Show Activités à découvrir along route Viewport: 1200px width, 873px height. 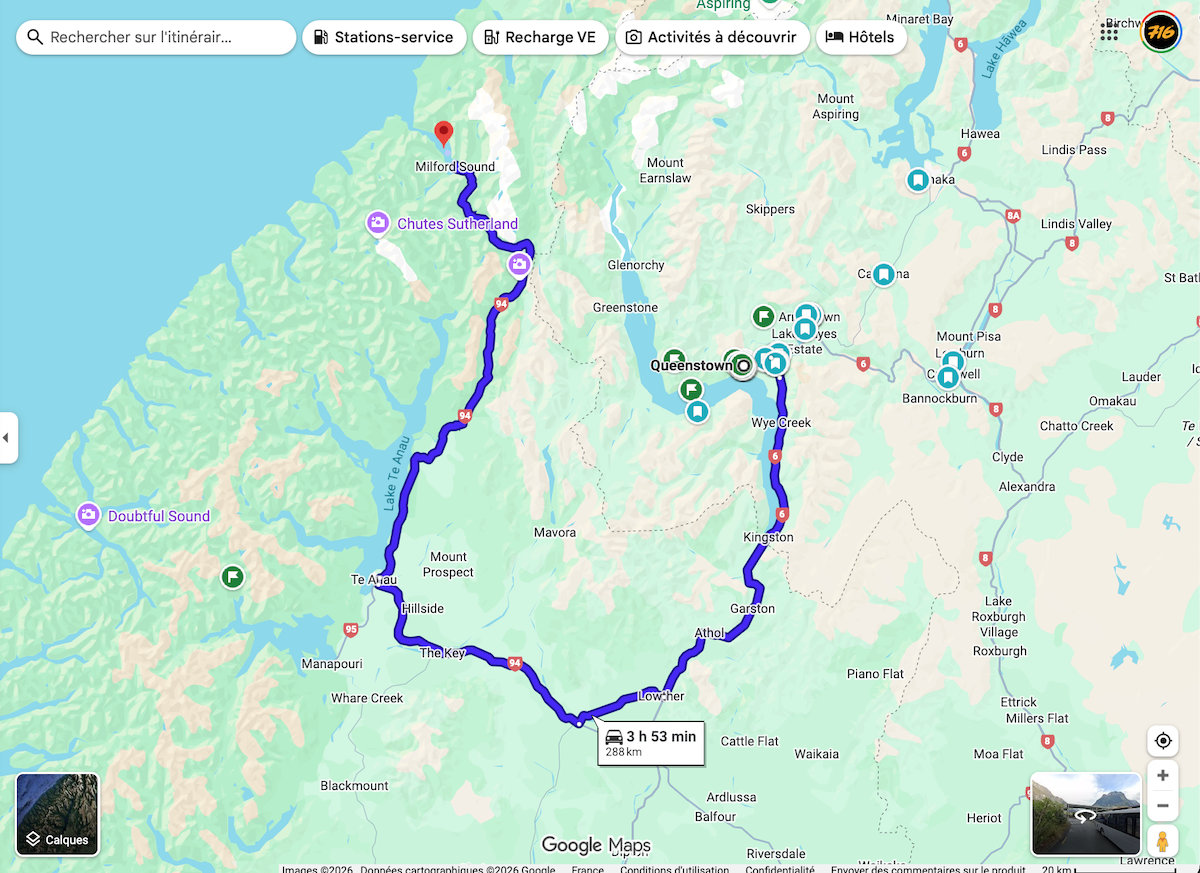coord(712,37)
